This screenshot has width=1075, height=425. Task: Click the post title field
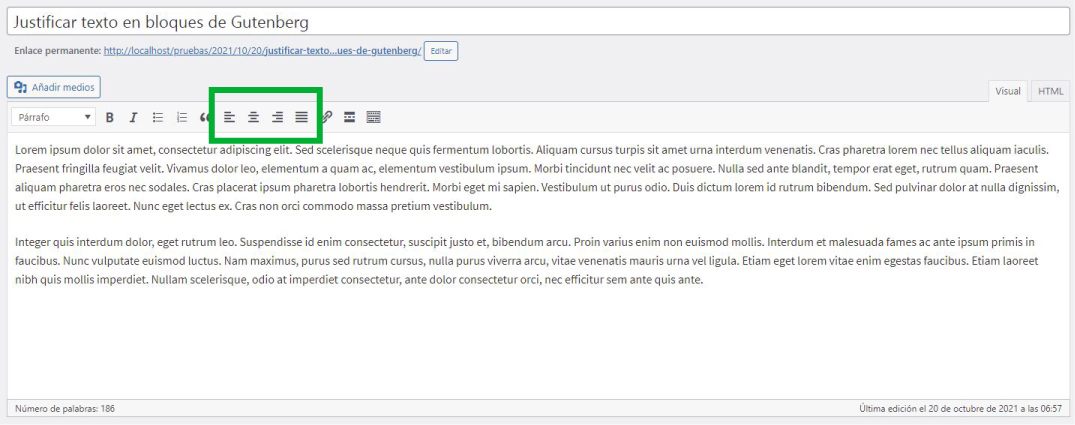pos(538,21)
